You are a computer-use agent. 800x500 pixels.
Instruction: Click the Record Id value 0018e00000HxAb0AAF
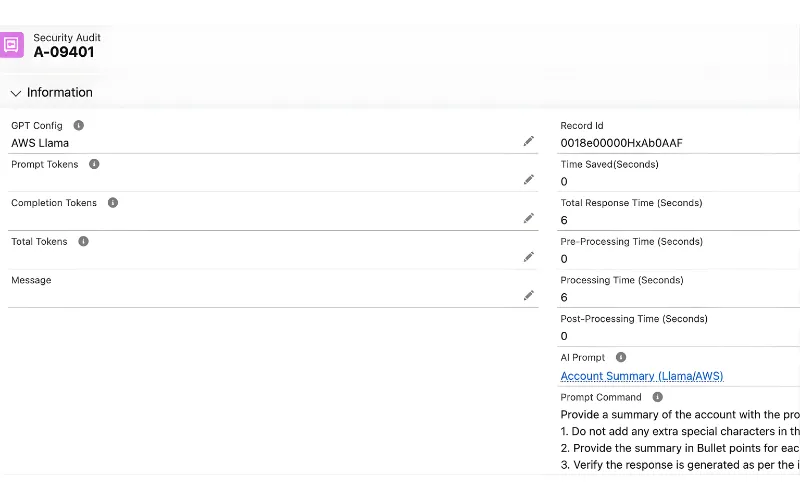pos(621,143)
